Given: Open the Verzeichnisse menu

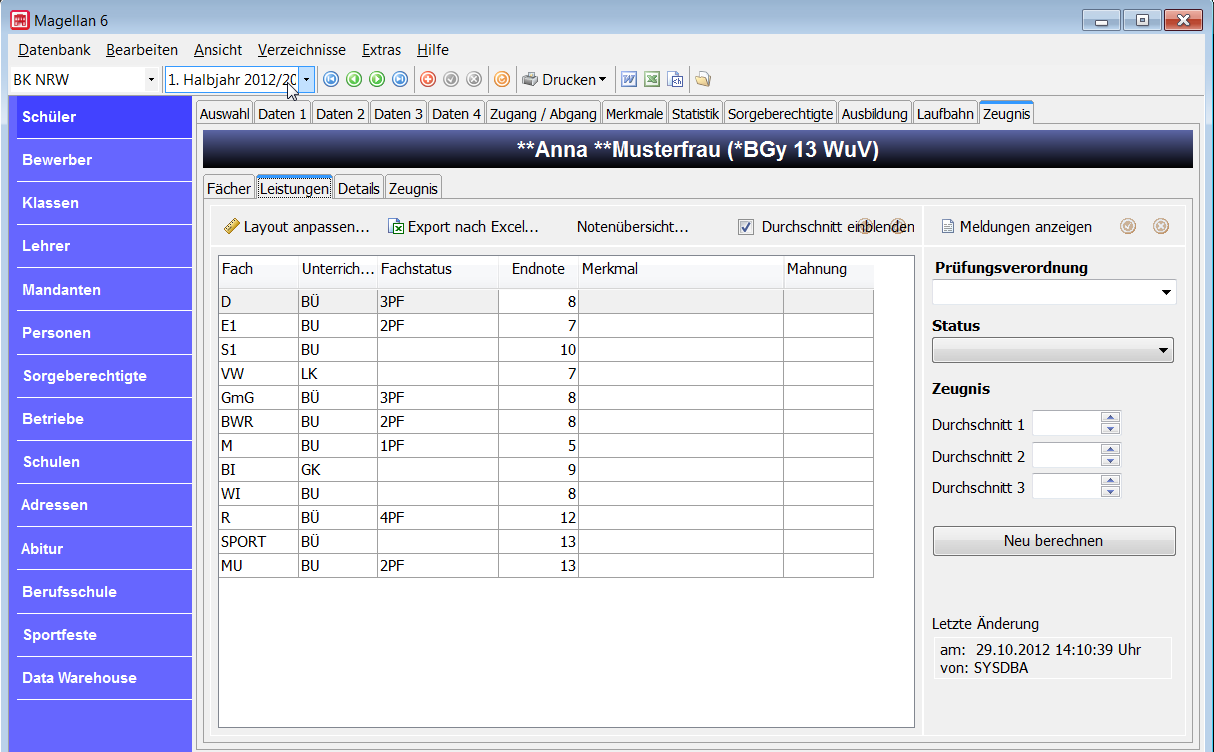Looking at the screenshot, I should [x=302, y=50].
